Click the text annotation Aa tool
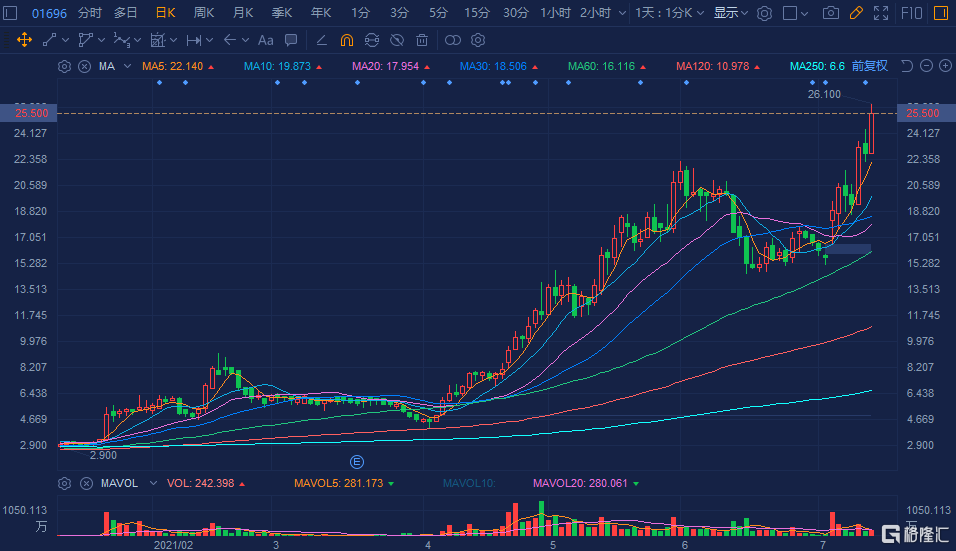The height and width of the screenshot is (551, 956). pos(265,40)
